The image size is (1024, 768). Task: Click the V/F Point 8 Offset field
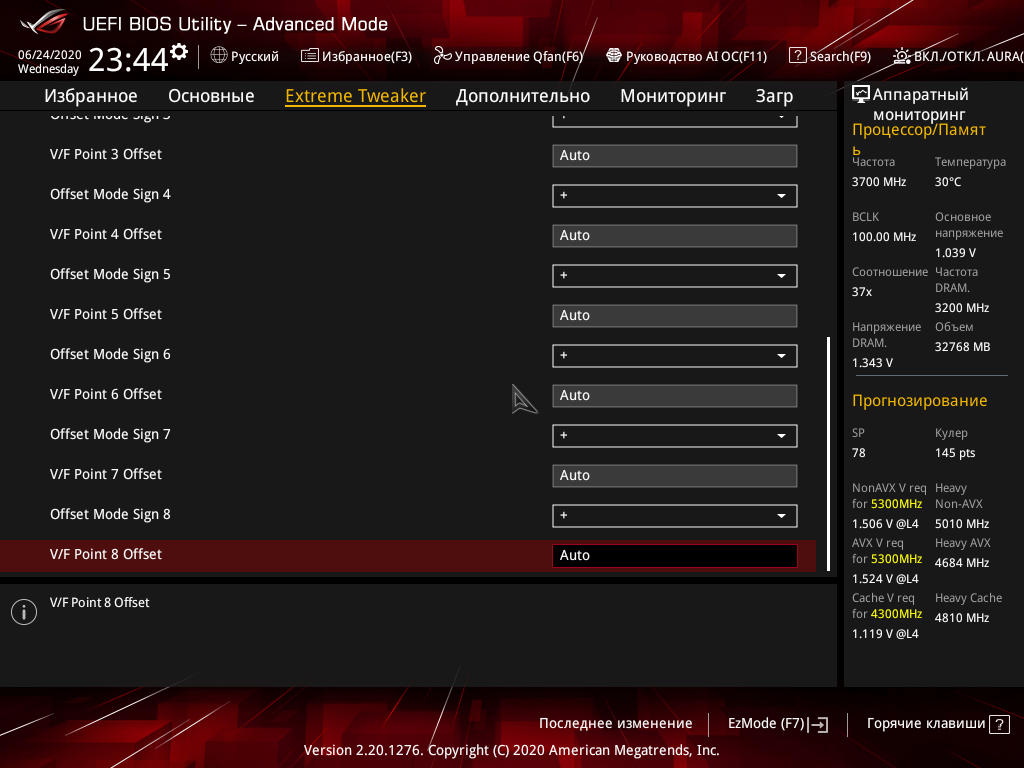click(x=675, y=556)
